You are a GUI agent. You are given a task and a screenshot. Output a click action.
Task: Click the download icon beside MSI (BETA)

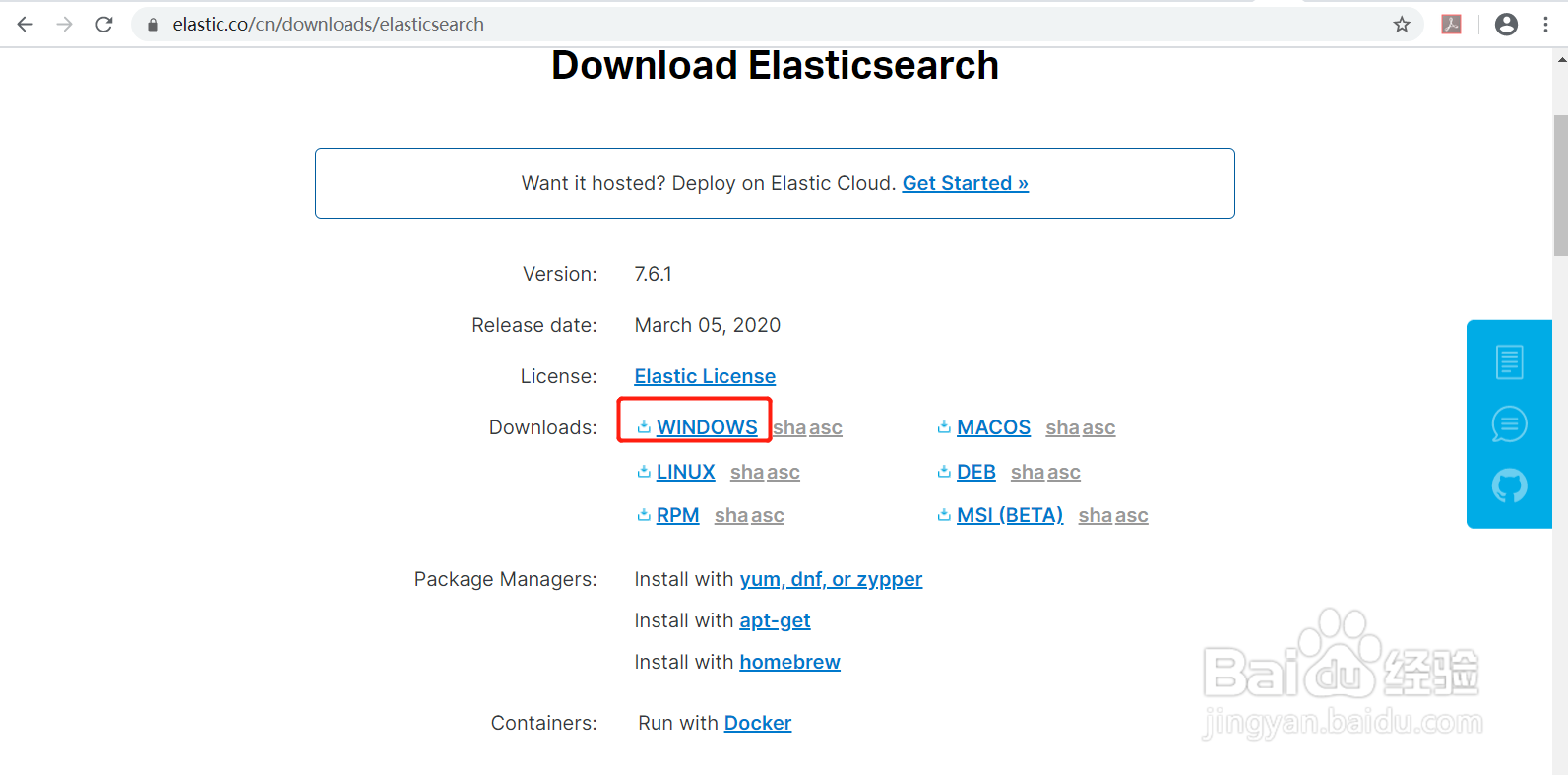click(x=944, y=515)
